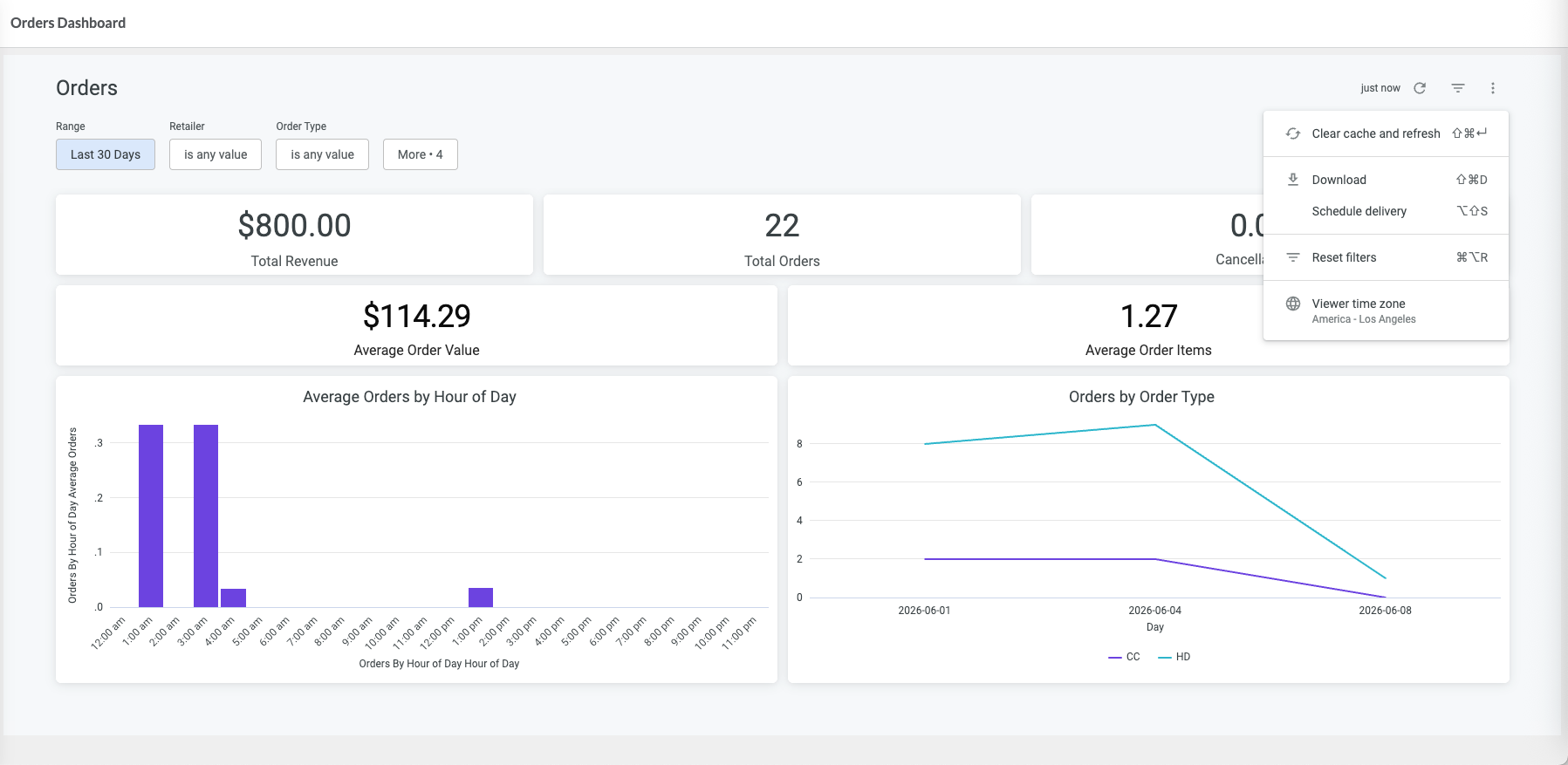Expand the More • 4 filters
This screenshot has width=1568, height=765.
coord(420,154)
